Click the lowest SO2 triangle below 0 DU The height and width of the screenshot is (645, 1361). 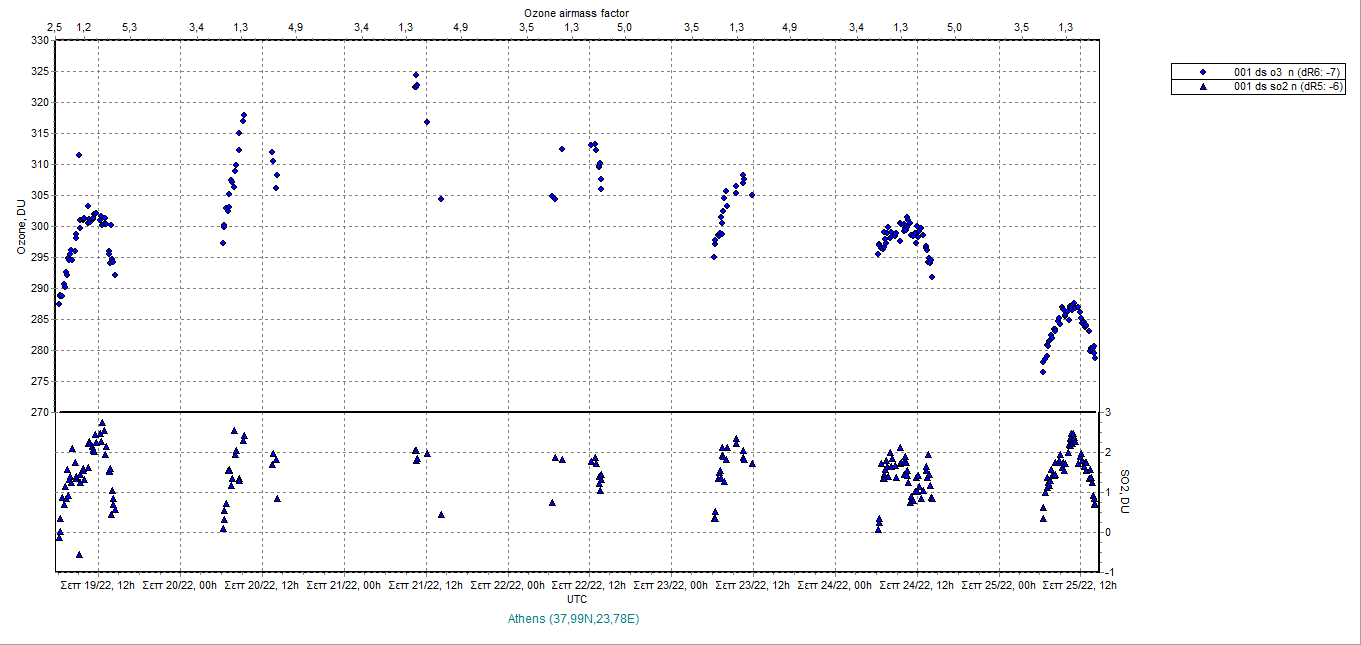(79, 554)
